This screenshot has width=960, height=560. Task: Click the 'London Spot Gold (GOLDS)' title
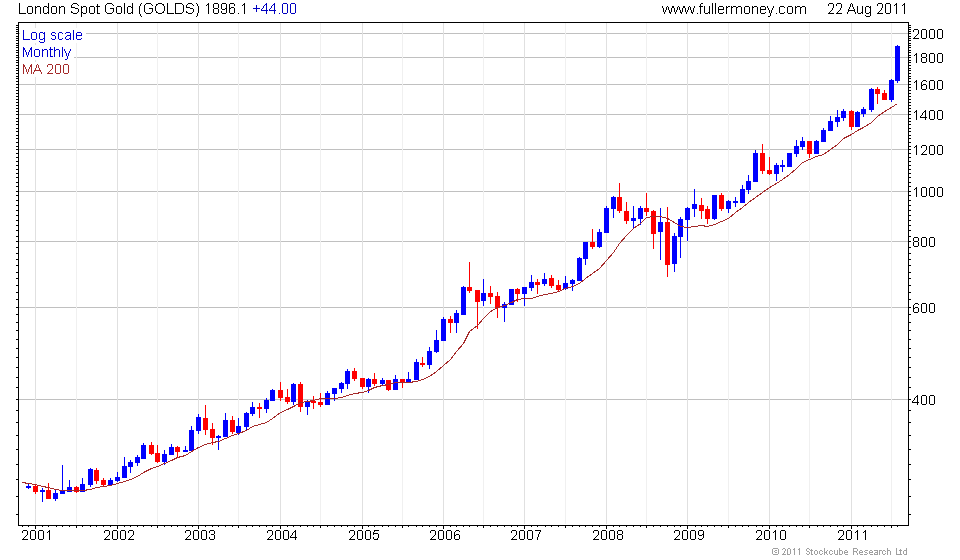tap(109, 9)
